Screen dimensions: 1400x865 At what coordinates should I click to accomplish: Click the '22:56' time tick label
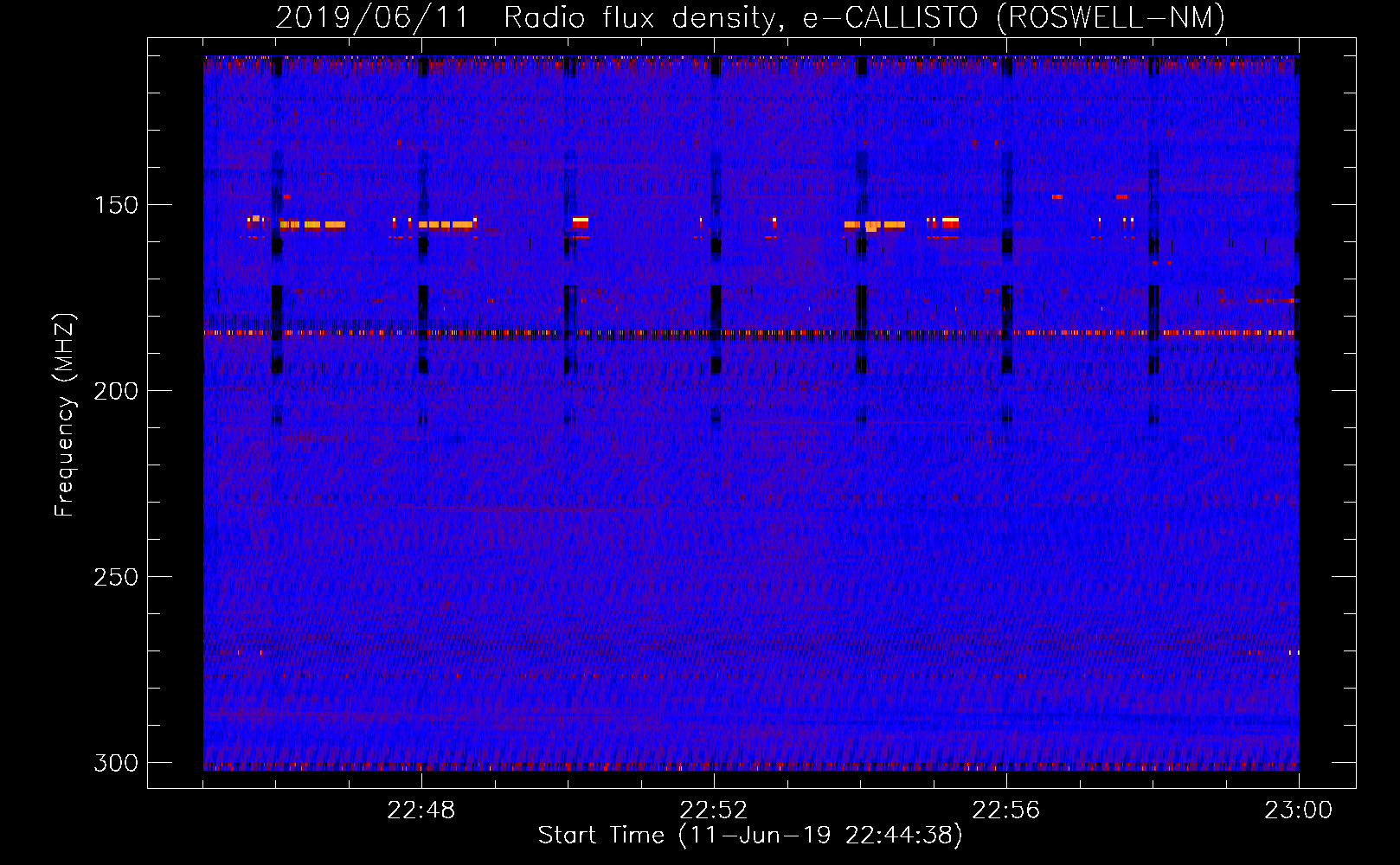click(x=1006, y=811)
